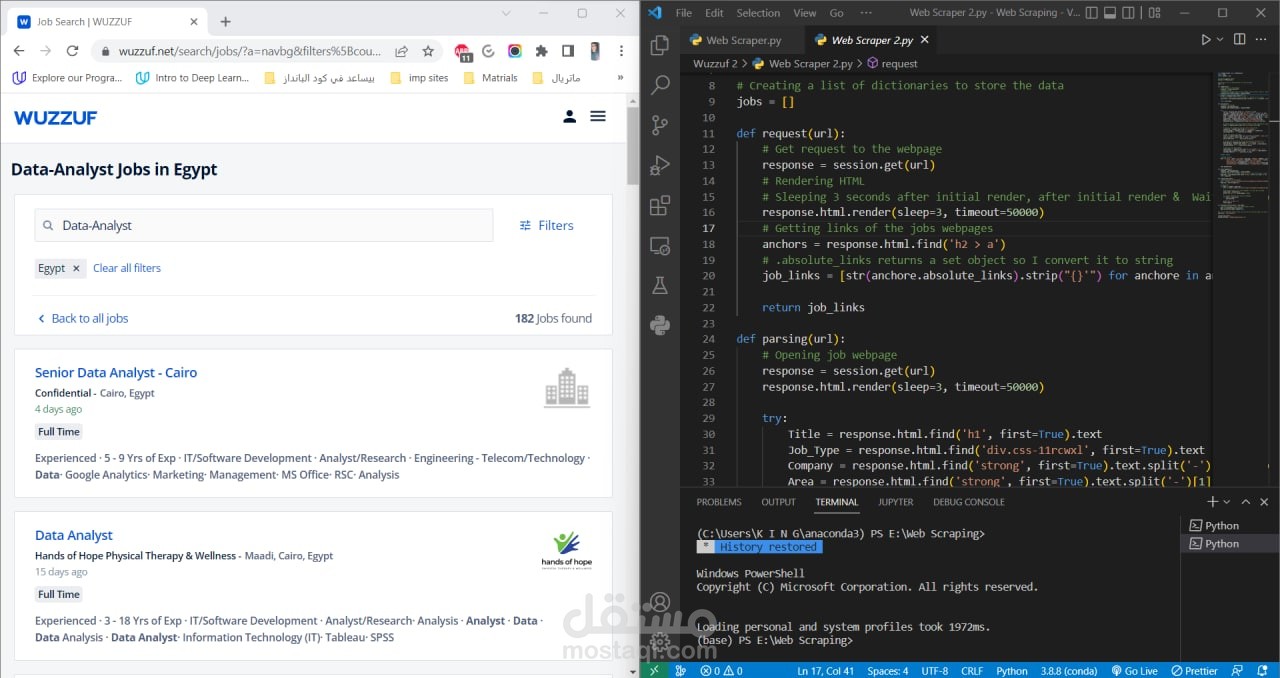Switch to Web Scraper.py editor tab

[743, 40]
